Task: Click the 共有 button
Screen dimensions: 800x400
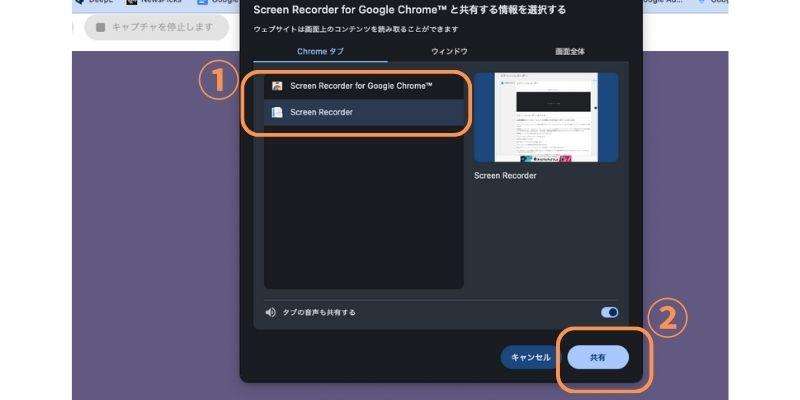Action: click(x=597, y=358)
